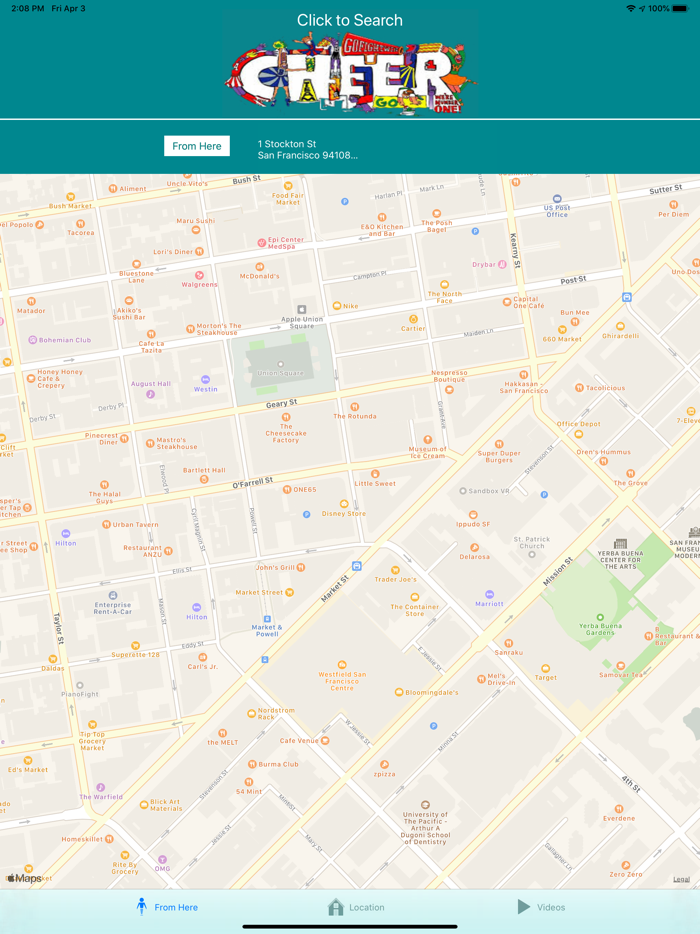Tap the PianoFight marker
This screenshot has height=934, width=700.
point(80,686)
